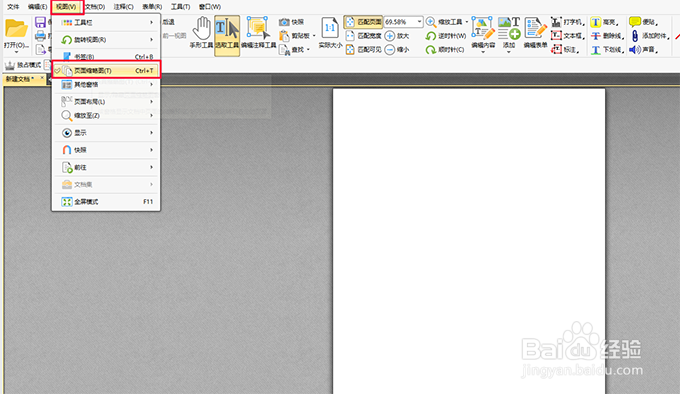Choose Other Panes (其他窗格) in View menu
This screenshot has width=680, height=394.
coord(106,84)
